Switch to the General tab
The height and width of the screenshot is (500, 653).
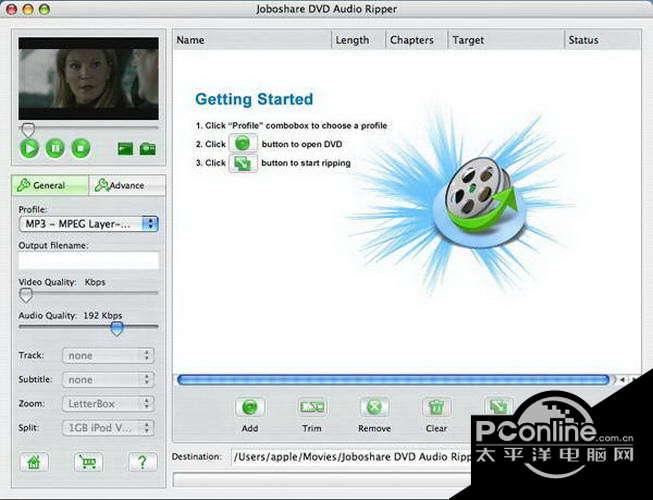(x=50, y=185)
